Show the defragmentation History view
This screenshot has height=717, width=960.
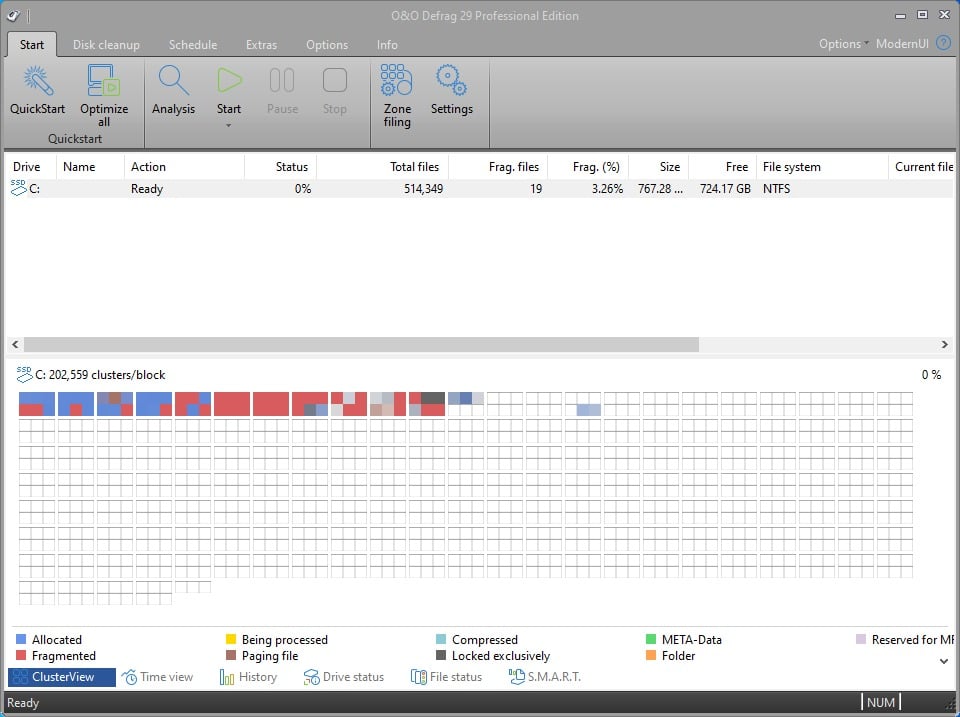pos(249,677)
